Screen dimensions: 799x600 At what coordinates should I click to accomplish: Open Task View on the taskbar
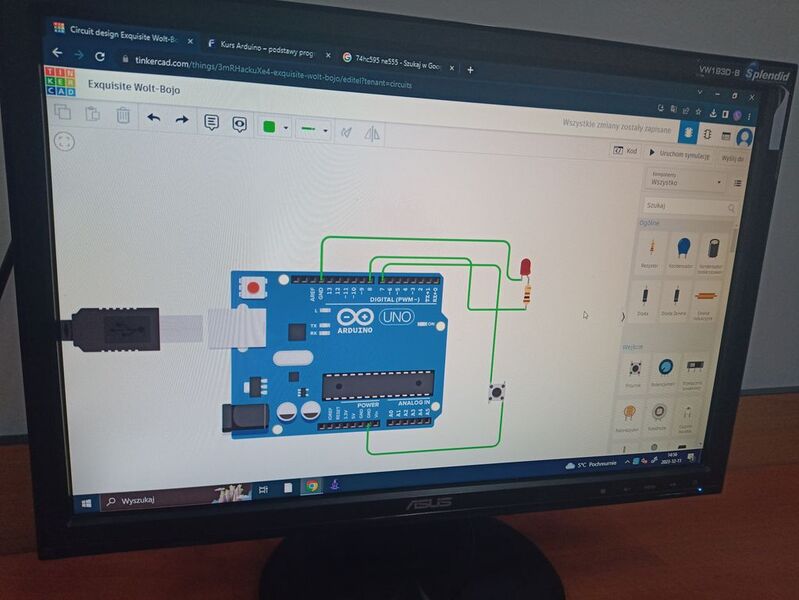click(x=263, y=489)
